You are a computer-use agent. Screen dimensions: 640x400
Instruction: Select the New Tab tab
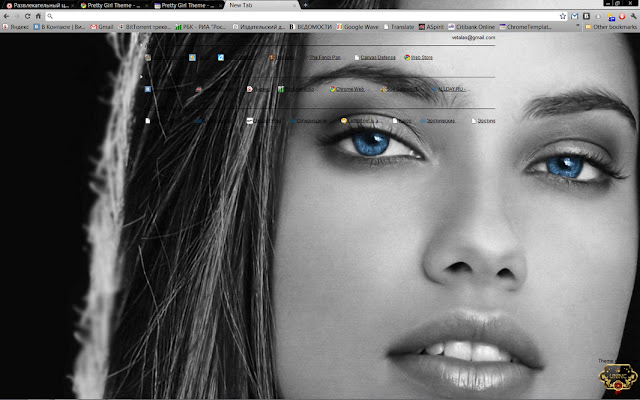pyautogui.click(x=261, y=5)
